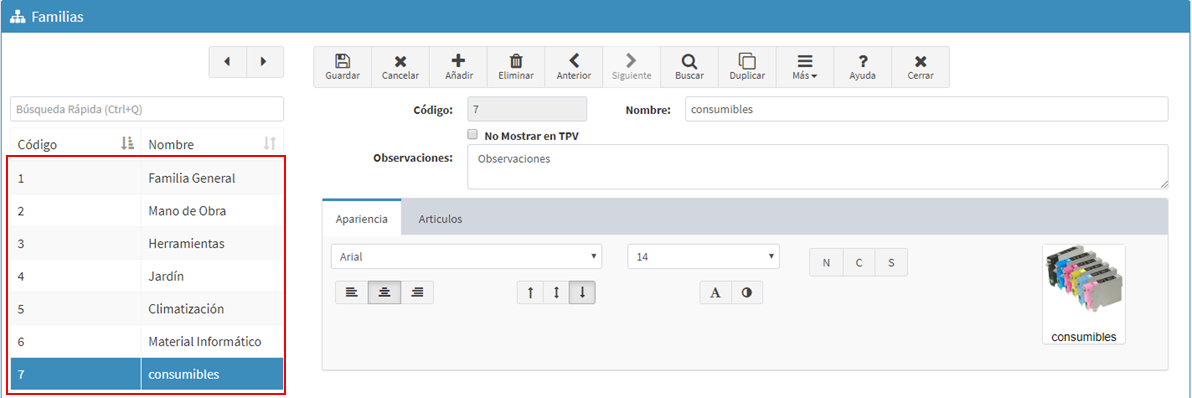Save the family with Guardar

coord(342,67)
